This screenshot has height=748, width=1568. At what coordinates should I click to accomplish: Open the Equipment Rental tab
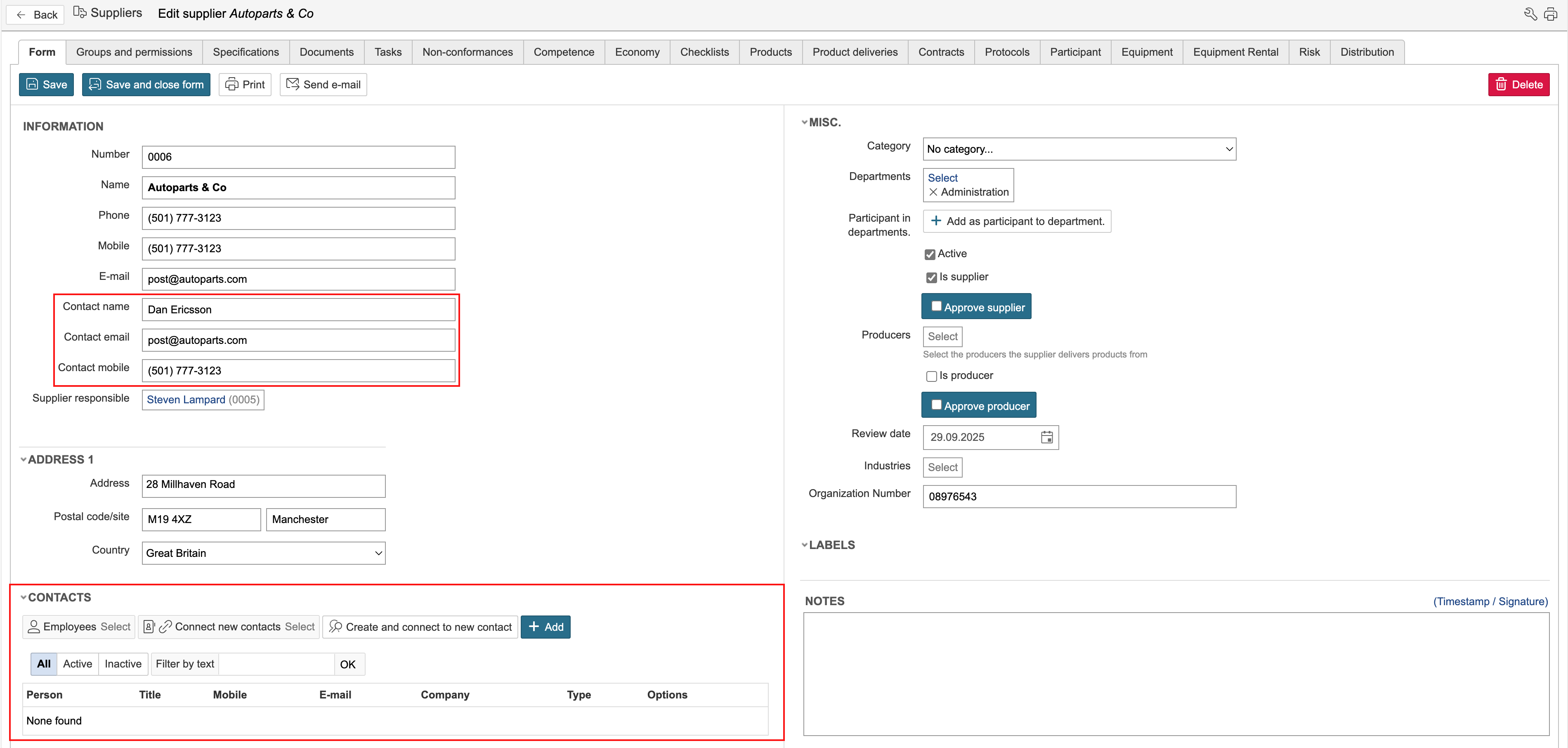click(x=1235, y=52)
